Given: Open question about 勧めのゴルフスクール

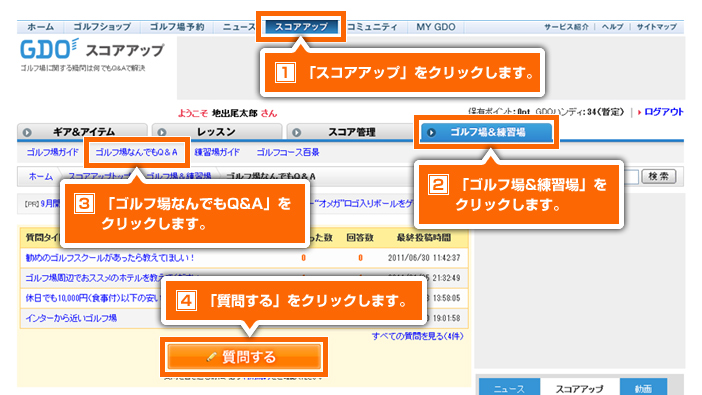Looking at the screenshot, I should click(x=110, y=258).
